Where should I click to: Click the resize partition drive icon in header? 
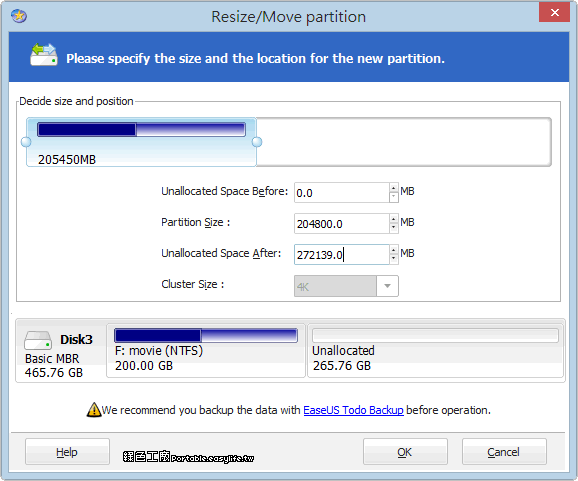click(43, 55)
